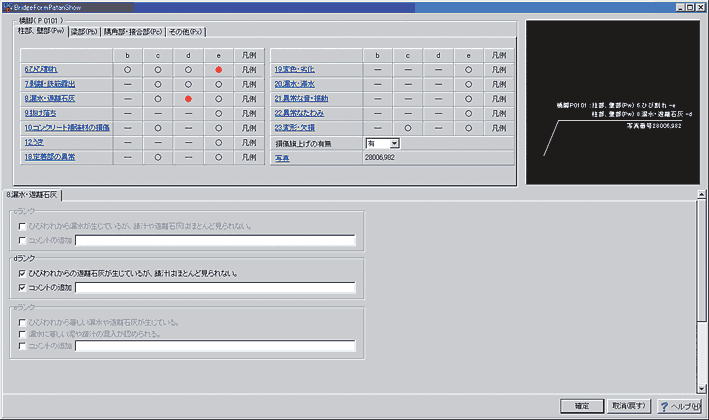The width and height of the screenshot is (709, 420).
Task: Open the 22.異常なたわみ link
Action: pyautogui.click(x=299, y=113)
